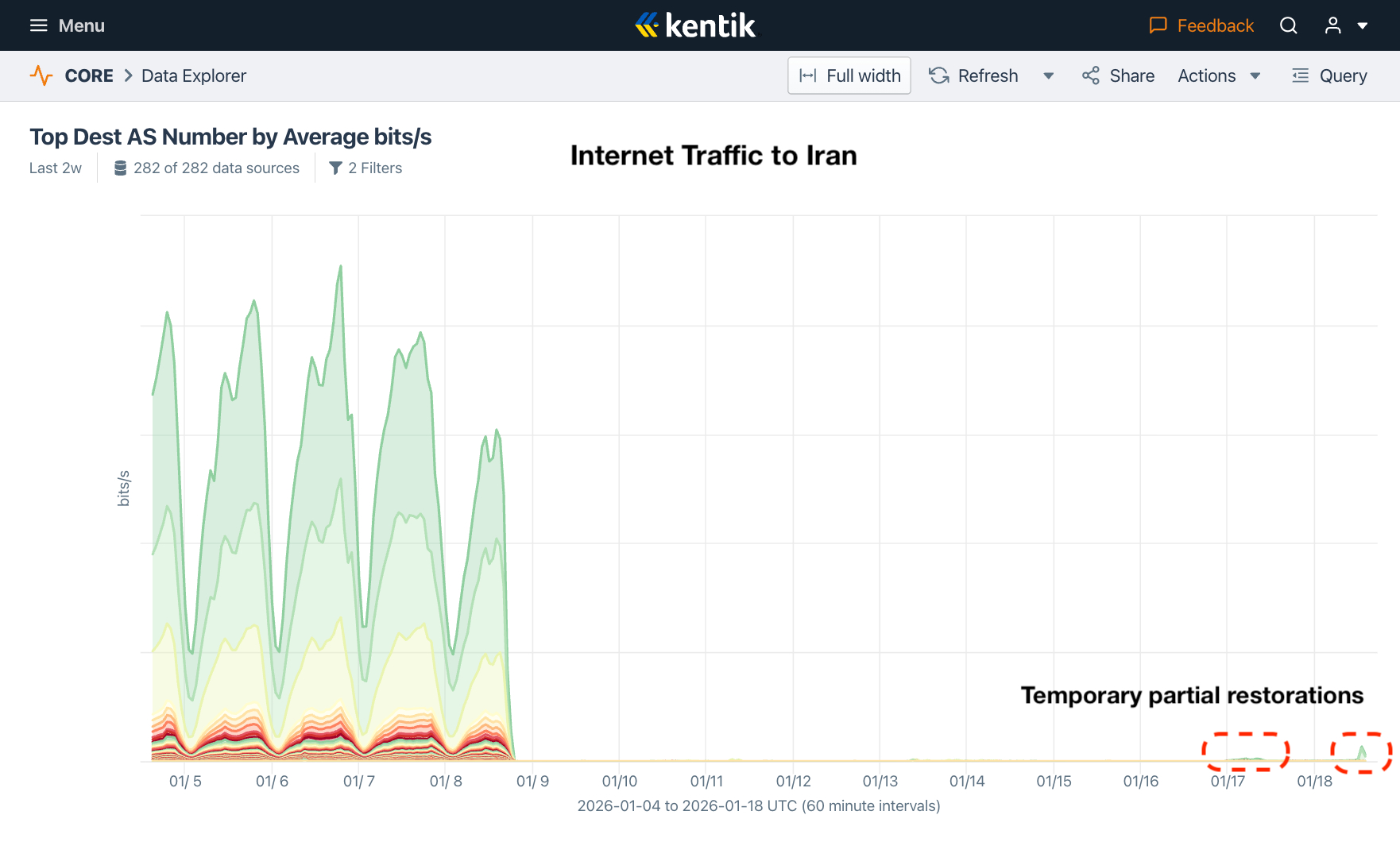Click 282 of 282 data sources

click(207, 168)
